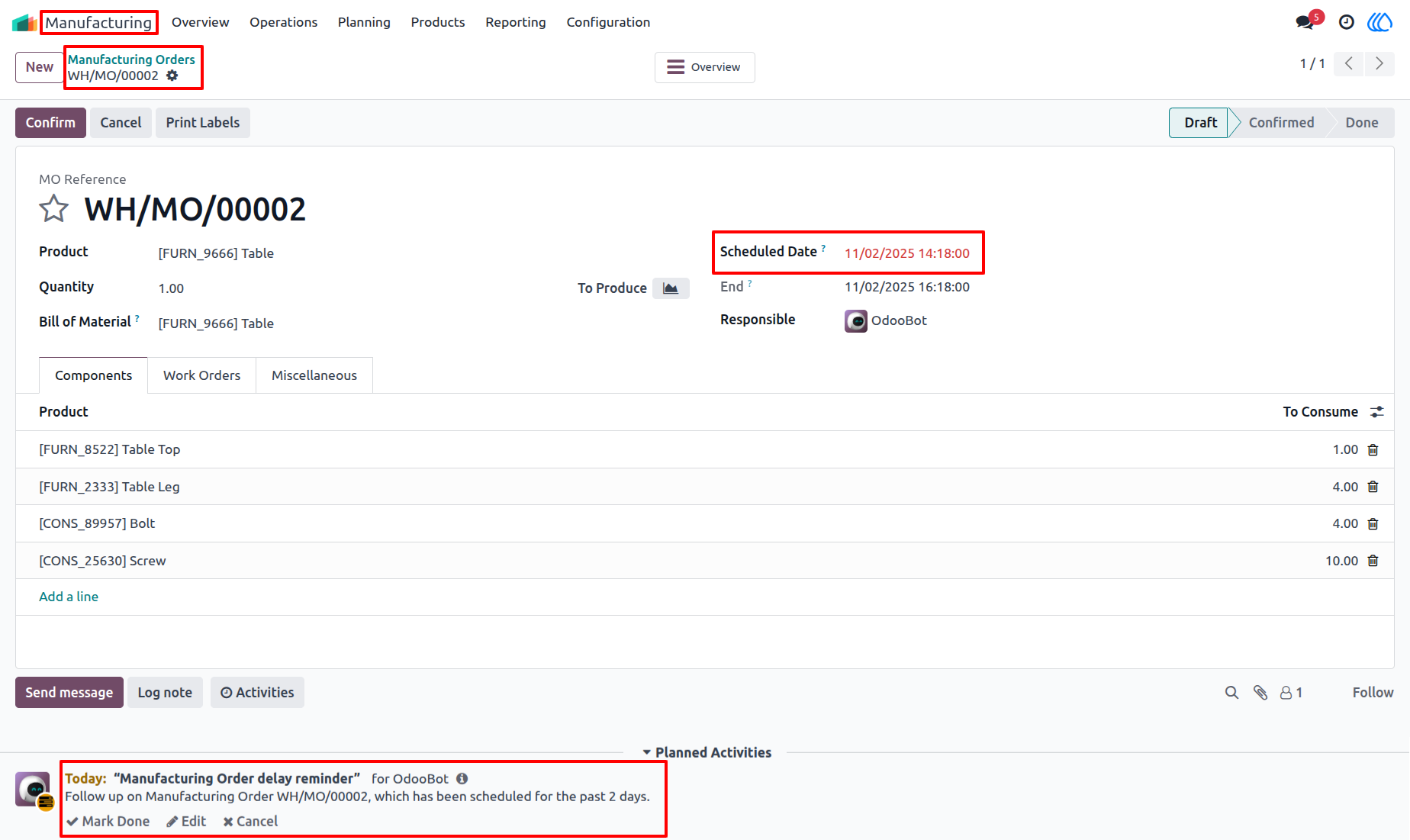Click Follow in chatter
Viewport: 1410px width, 840px height.
click(1373, 693)
